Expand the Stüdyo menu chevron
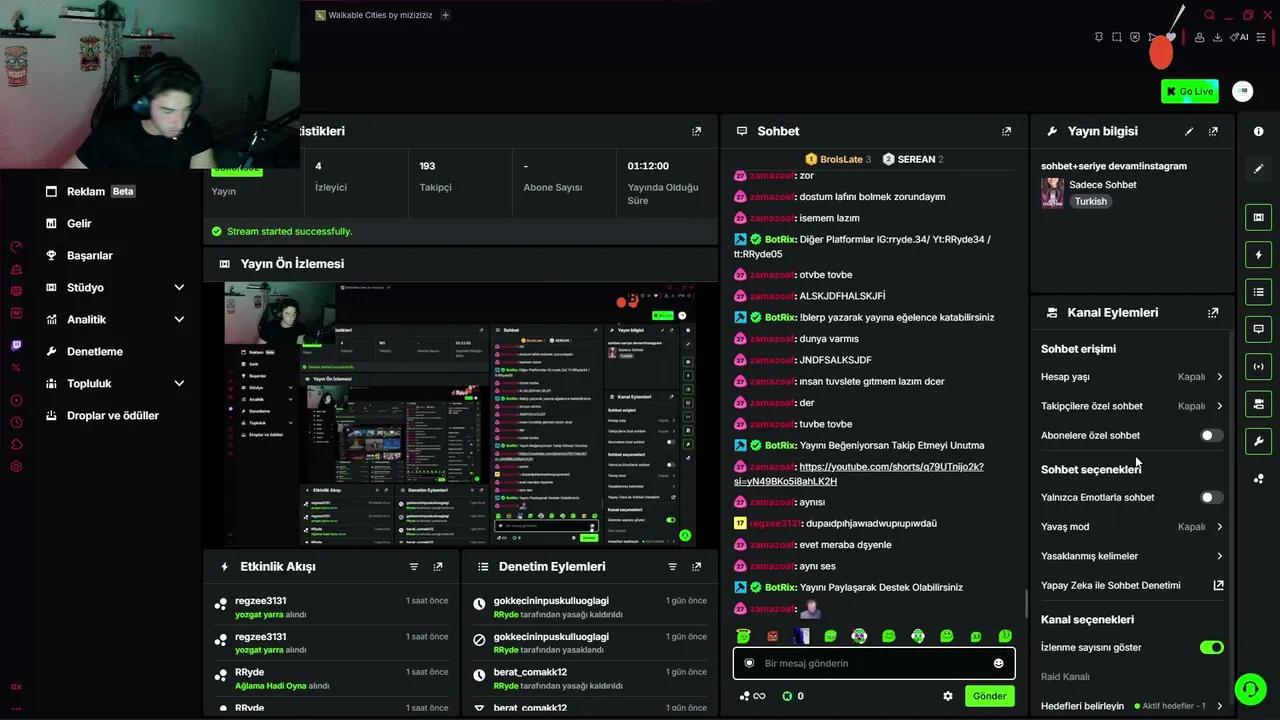 179,287
